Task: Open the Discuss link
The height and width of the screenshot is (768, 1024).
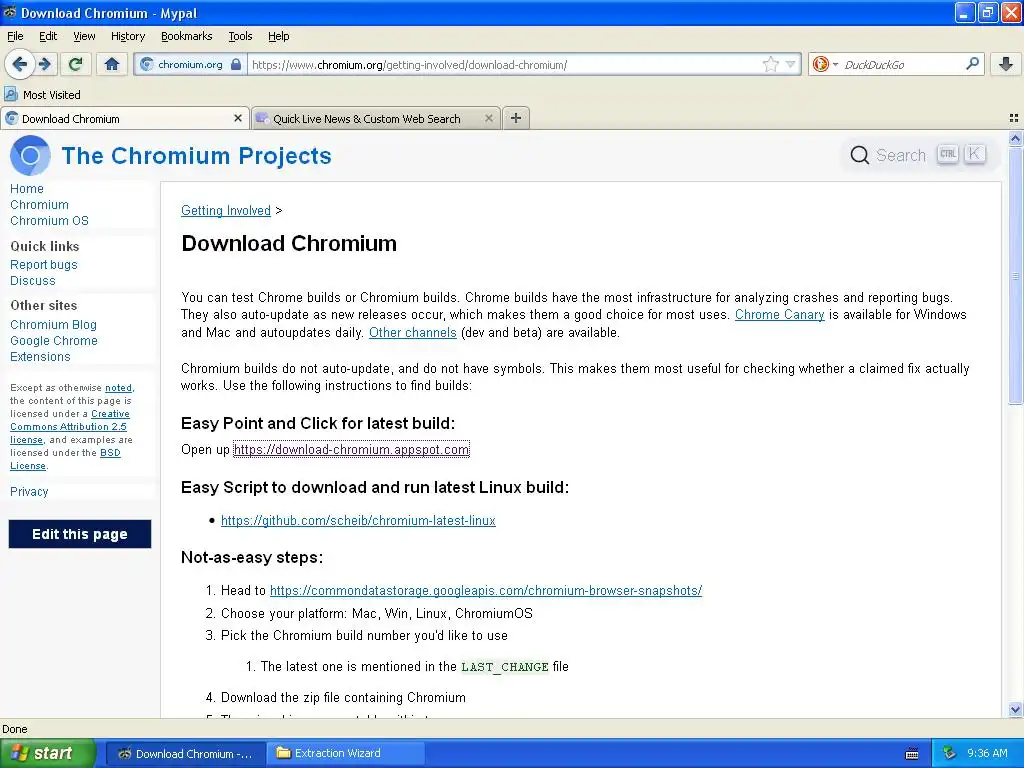Action: point(33,281)
